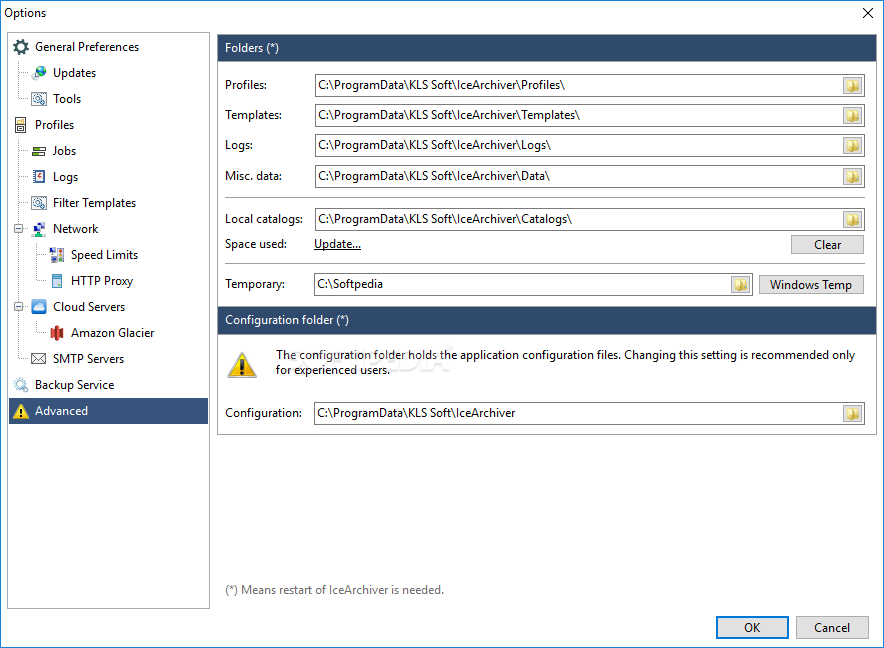
Task: Click the Backup Service gear icon
Action: (x=21, y=385)
